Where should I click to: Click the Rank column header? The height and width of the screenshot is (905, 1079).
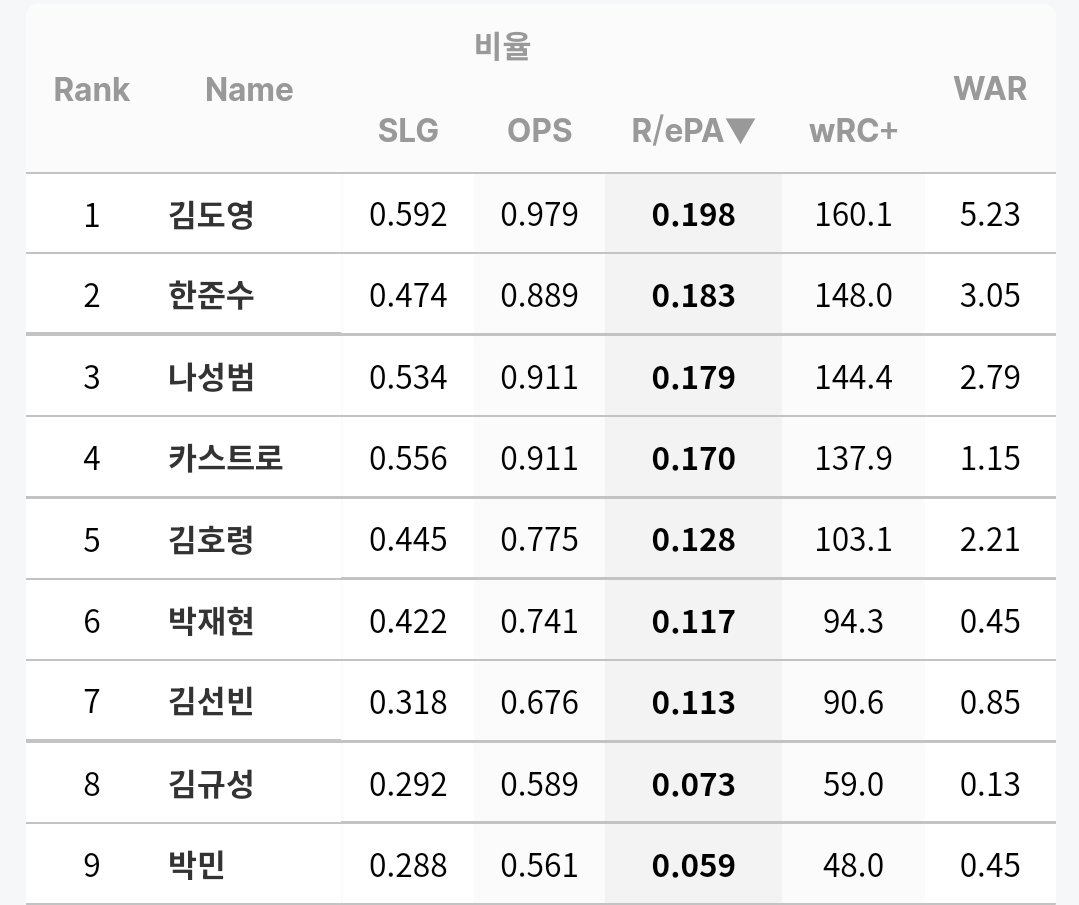(x=92, y=90)
